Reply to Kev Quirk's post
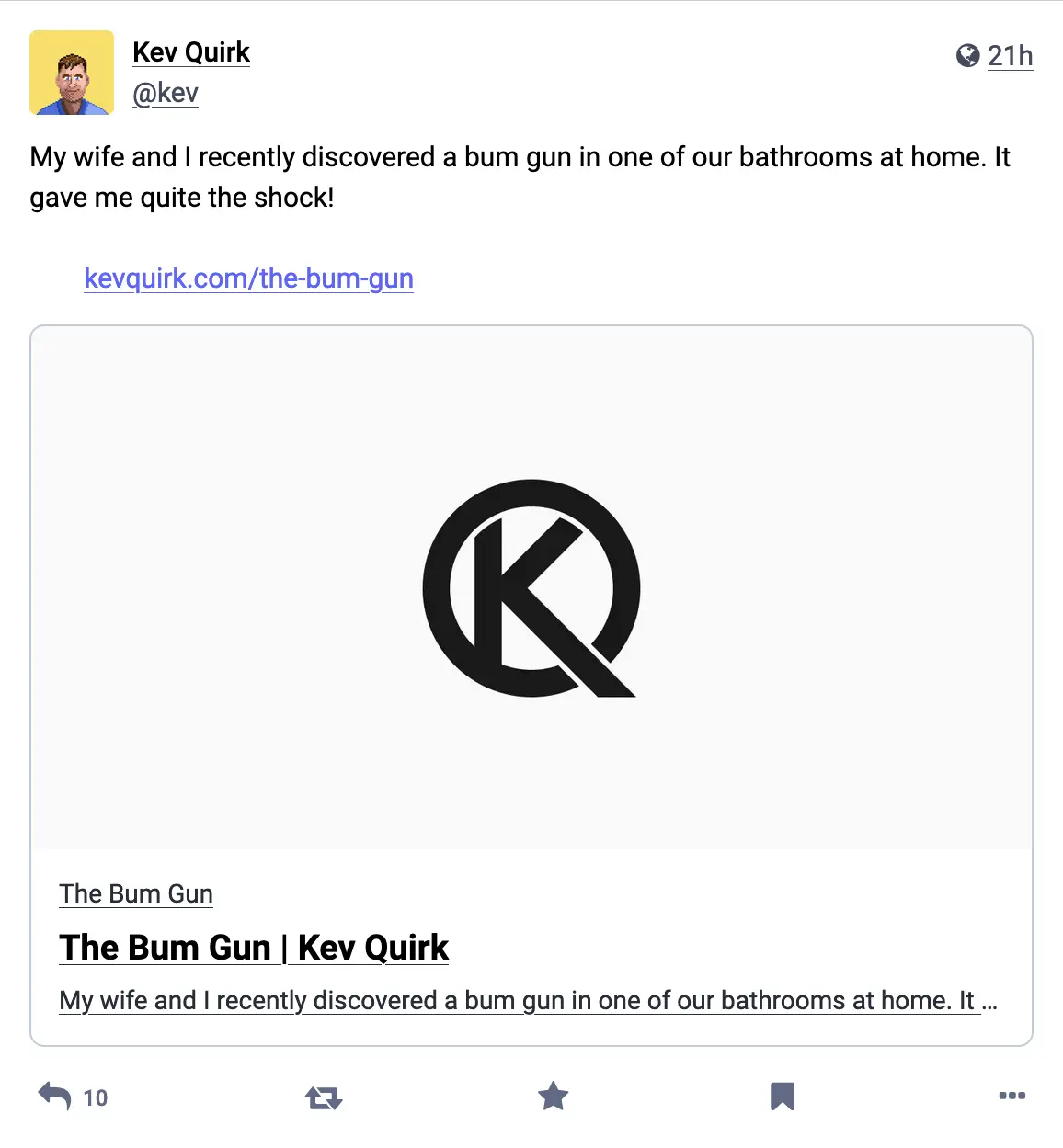This screenshot has height=1148, width=1063. [55, 1096]
